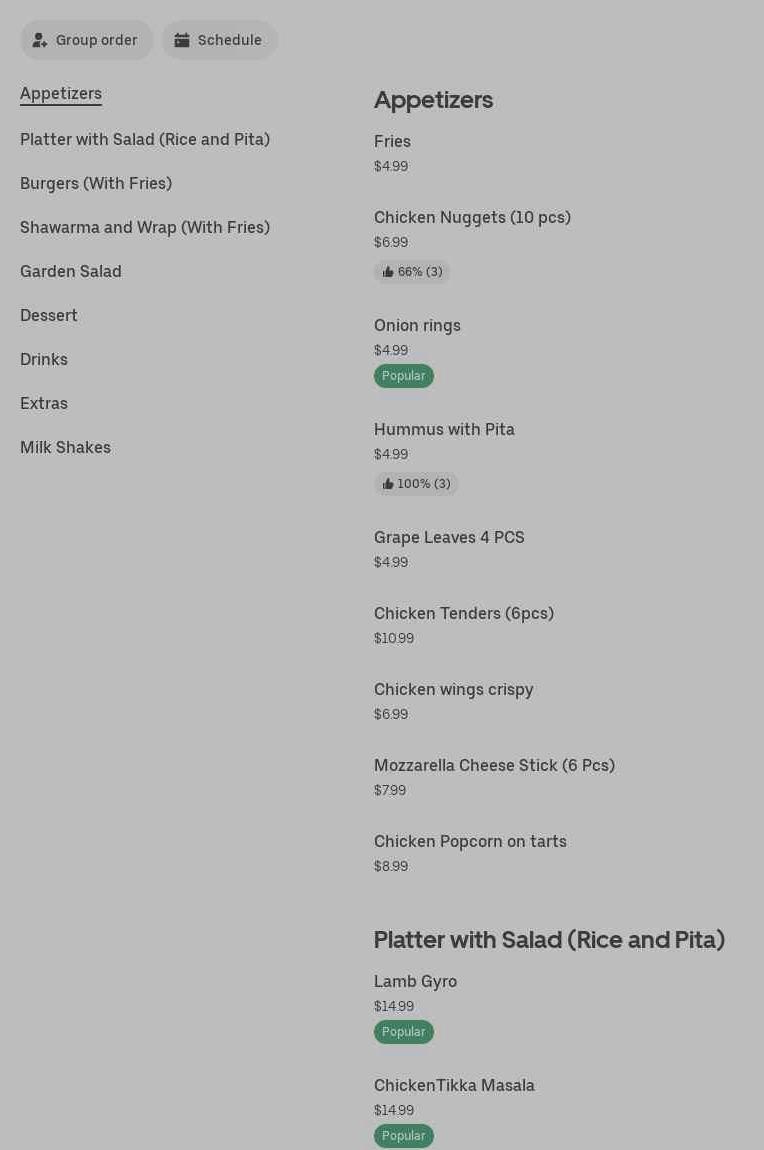Select Grape Leaves 4 PCS item
Image resolution: width=764 pixels, height=1150 pixels.
click(449, 538)
